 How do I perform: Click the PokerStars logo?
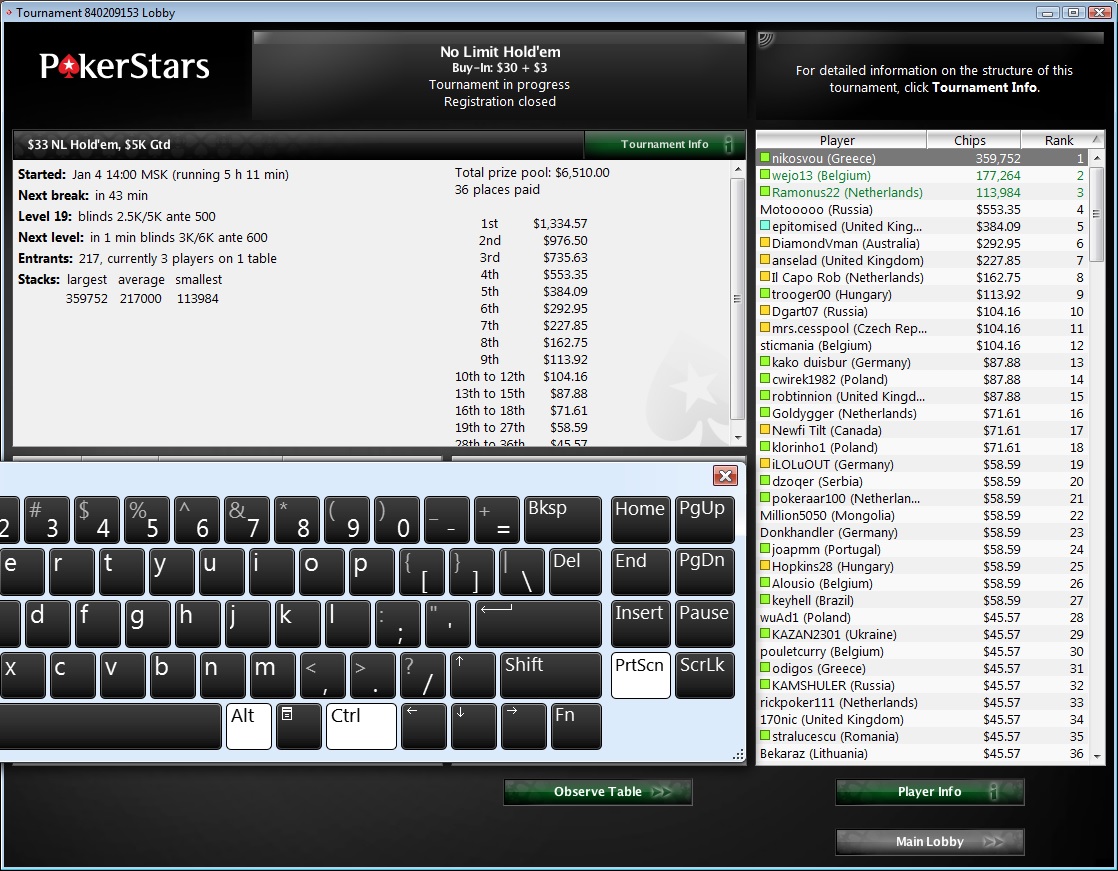click(x=125, y=66)
